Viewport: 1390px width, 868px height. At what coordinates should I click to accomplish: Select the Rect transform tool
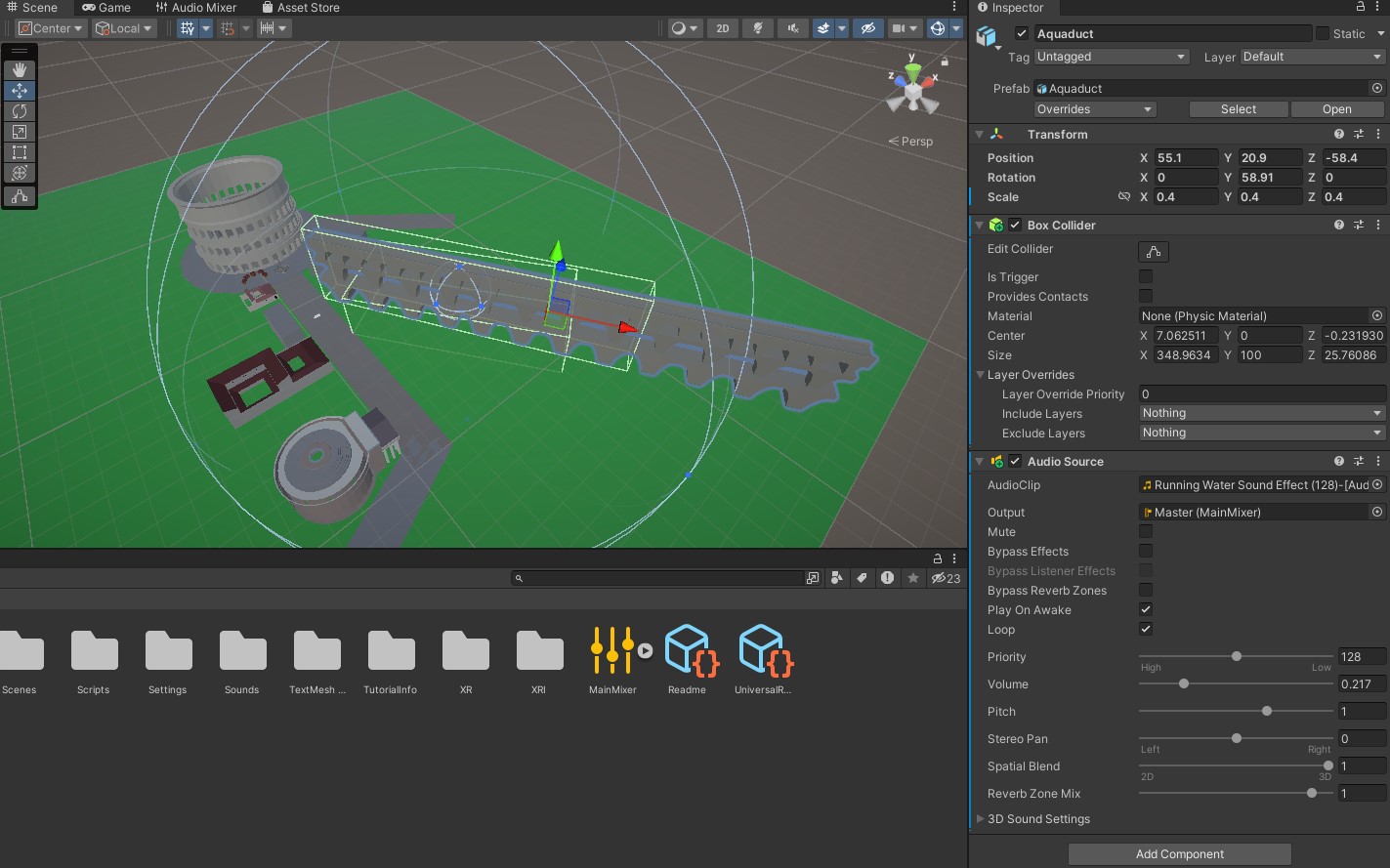pyautogui.click(x=19, y=152)
